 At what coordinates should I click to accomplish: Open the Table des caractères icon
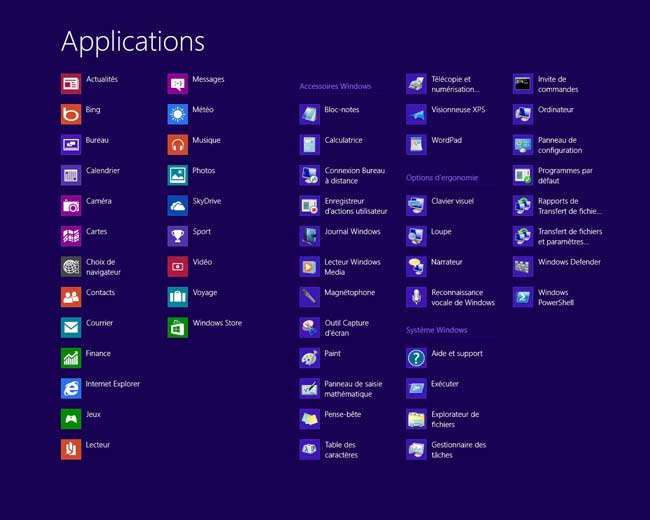[310, 449]
